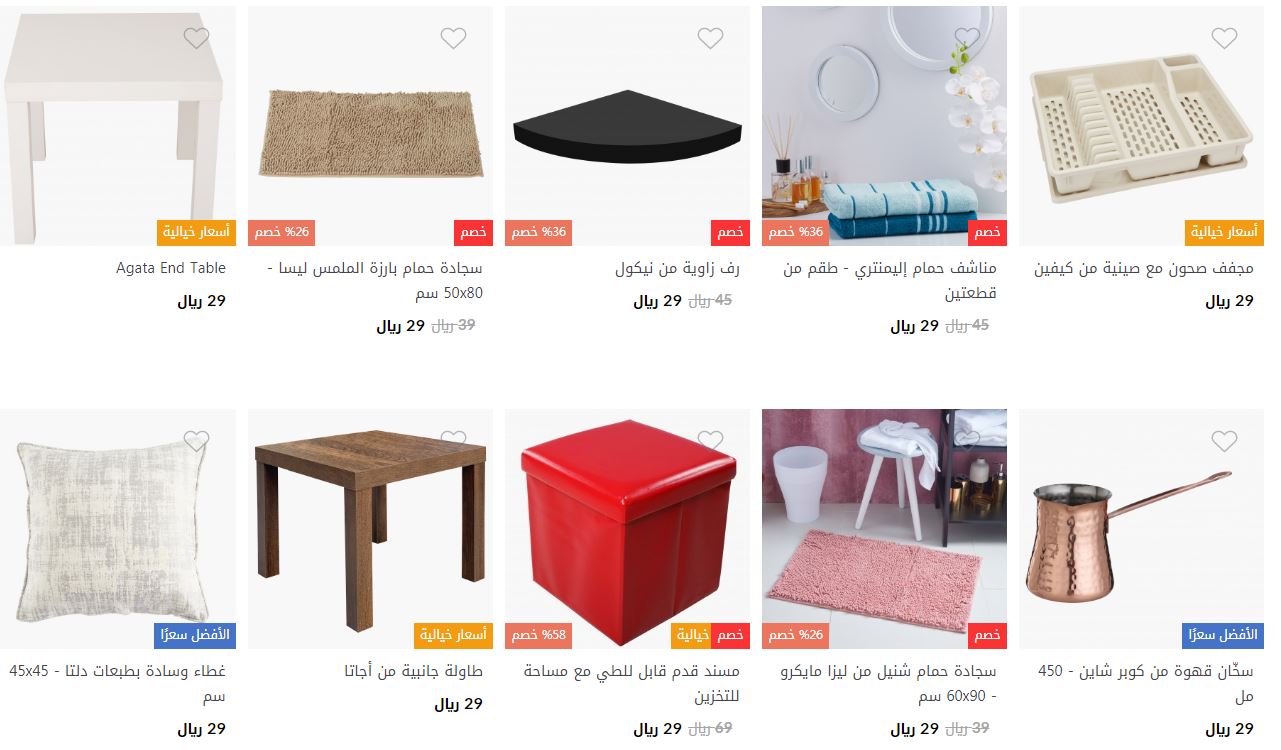Image resolution: width=1281 pixels, height=750 pixels.
Task: Click الأفضل سعرًا badge on cushion cover
Action: [195, 635]
